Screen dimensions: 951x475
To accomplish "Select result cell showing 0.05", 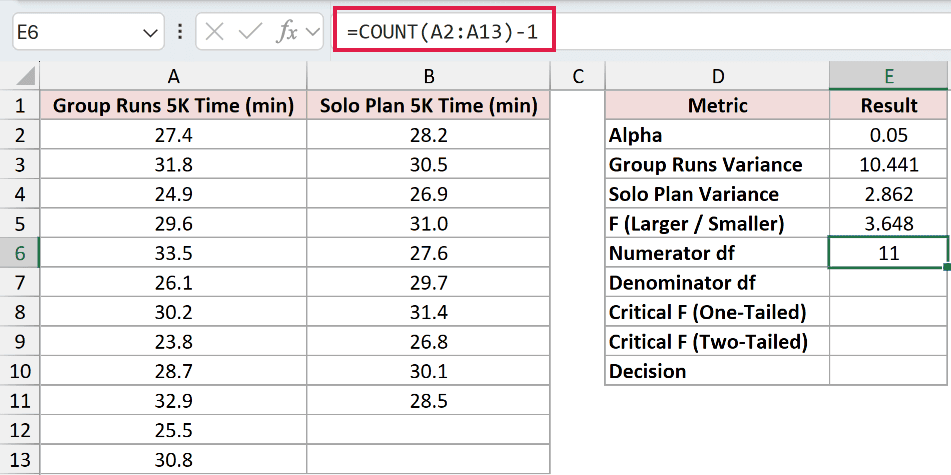I will tap(889, 135).
